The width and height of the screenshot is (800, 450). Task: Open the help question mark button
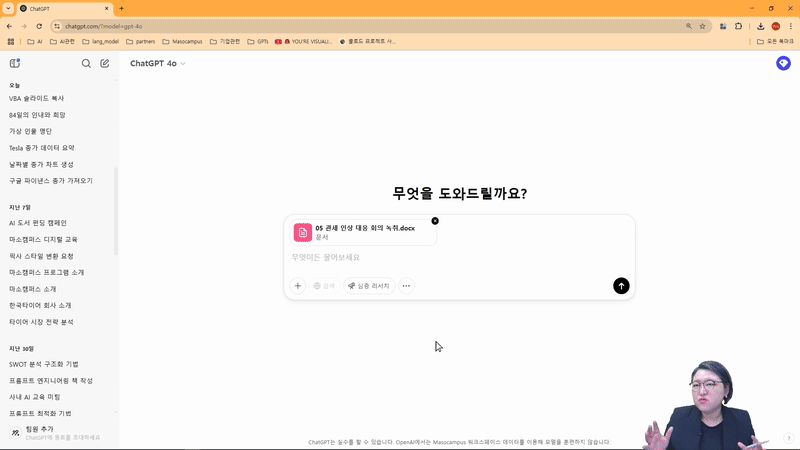(788, 438)
